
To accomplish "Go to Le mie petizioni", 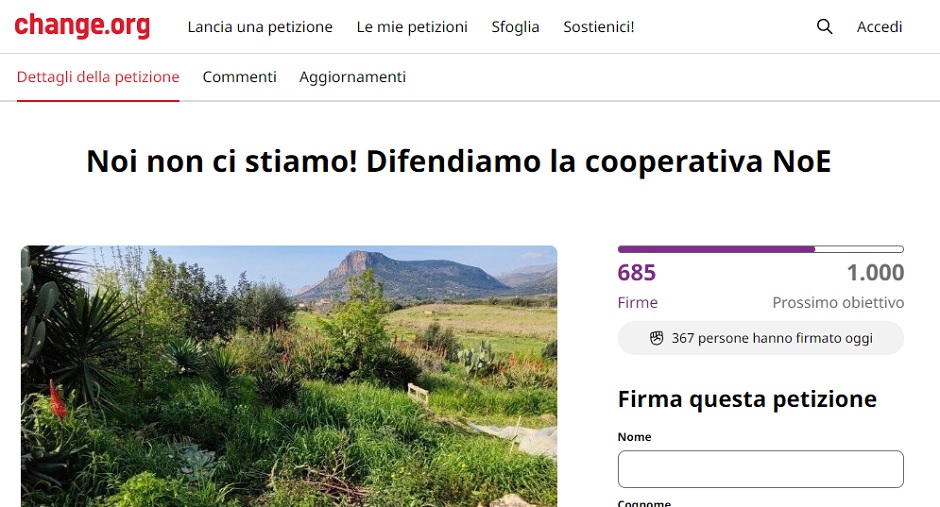I will click(x=412, y=27).
